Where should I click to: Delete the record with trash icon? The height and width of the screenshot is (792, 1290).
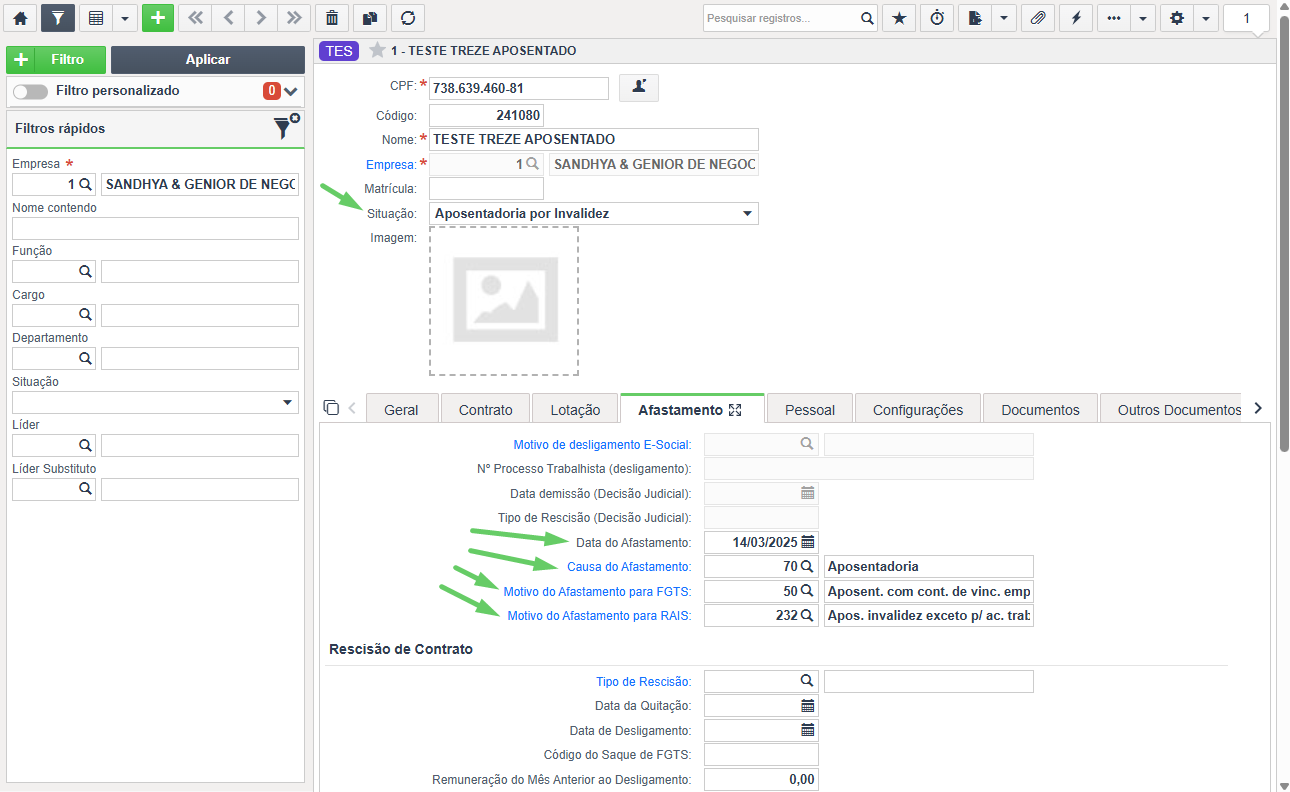332,18
